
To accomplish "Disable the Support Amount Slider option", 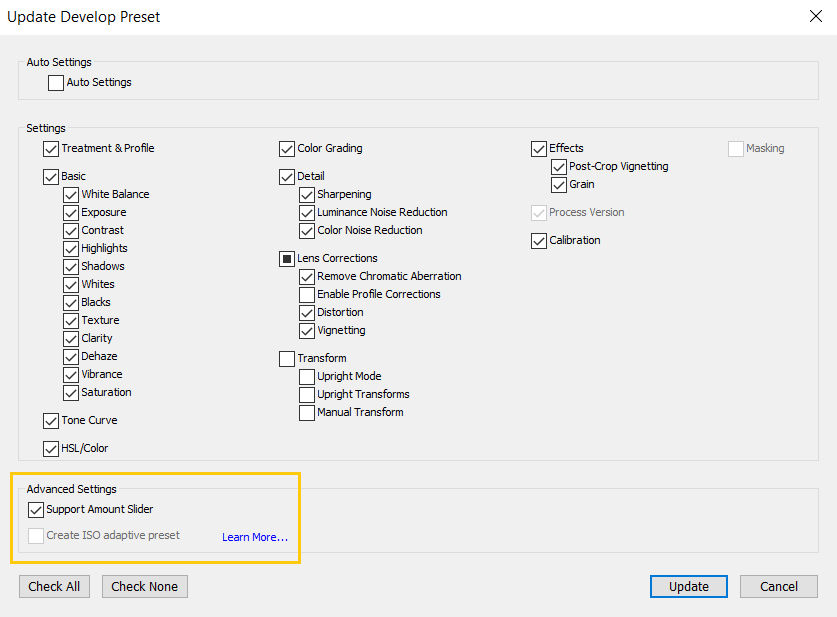I will tap(36, 509).
